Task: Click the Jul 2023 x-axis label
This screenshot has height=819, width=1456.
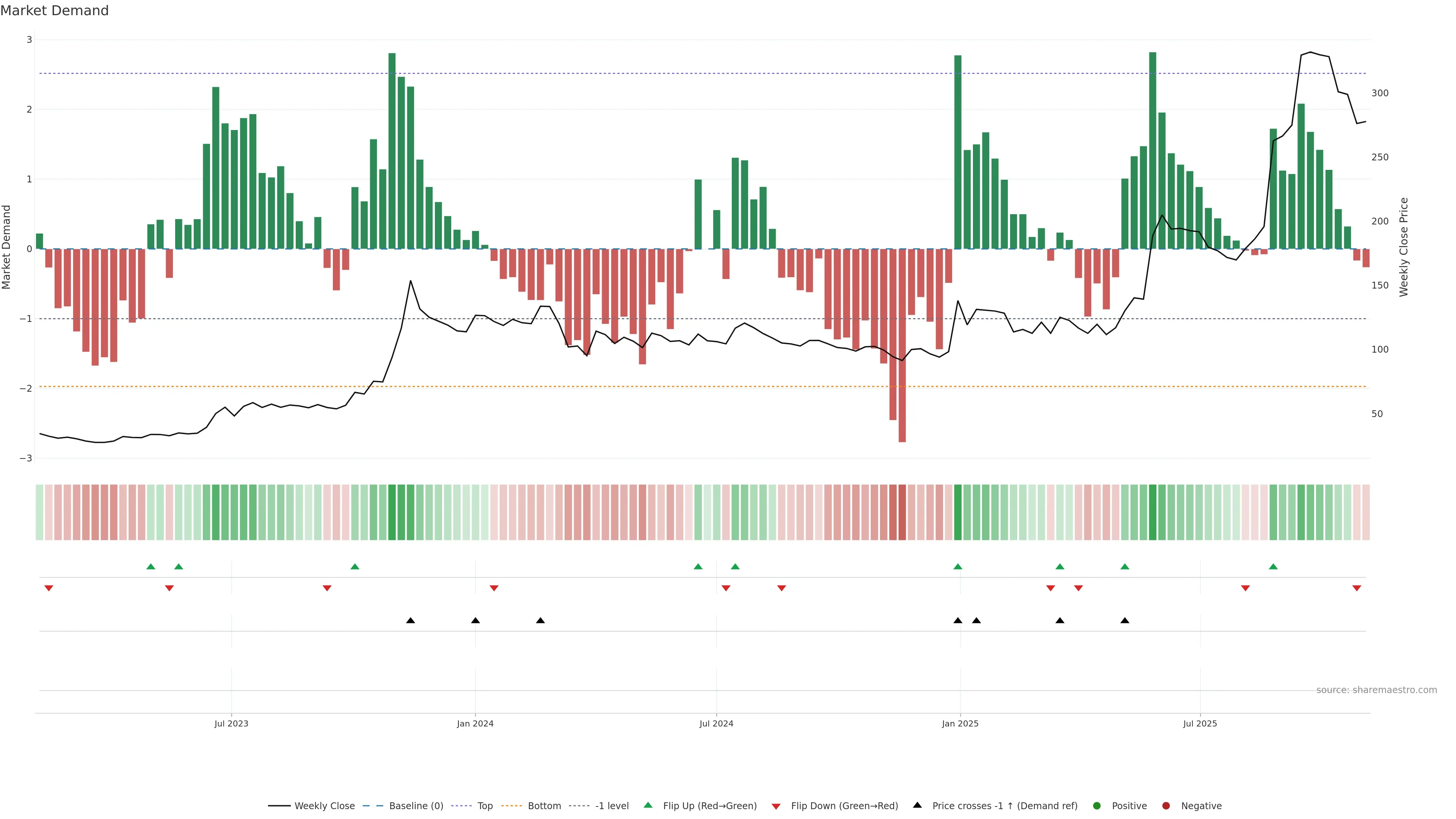Action: (x=231, y=723)
